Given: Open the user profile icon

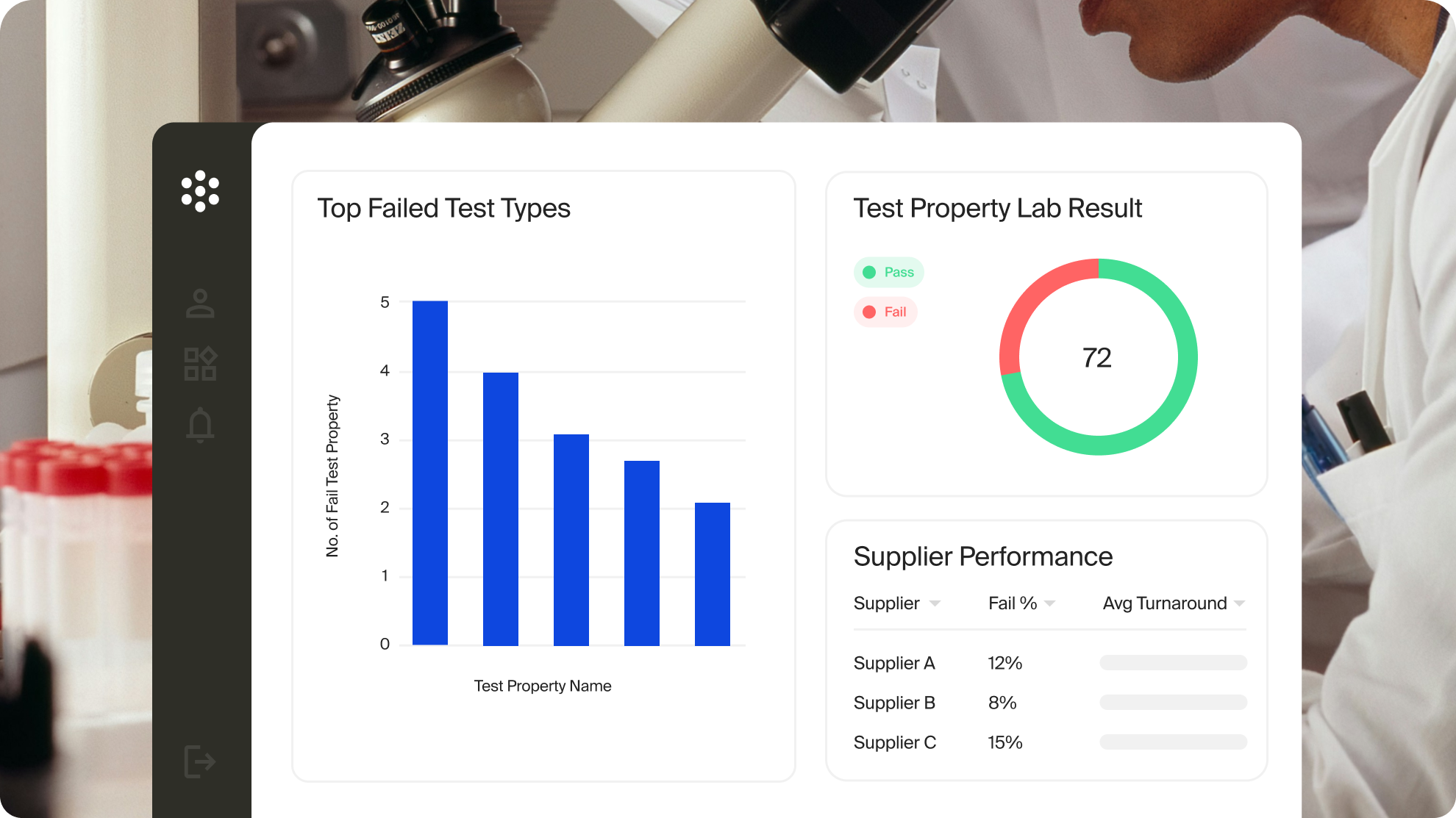Looking at the screenshot, I should click(x=200, y=304).
